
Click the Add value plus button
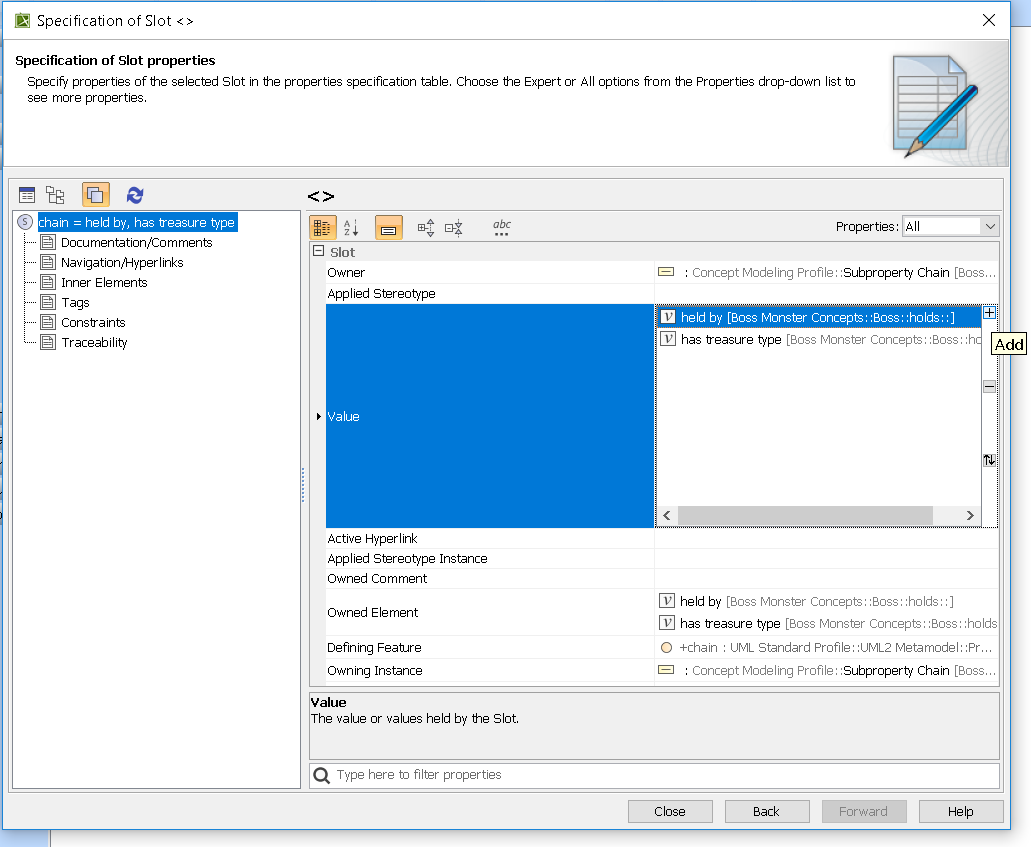(x=989, y=313)
